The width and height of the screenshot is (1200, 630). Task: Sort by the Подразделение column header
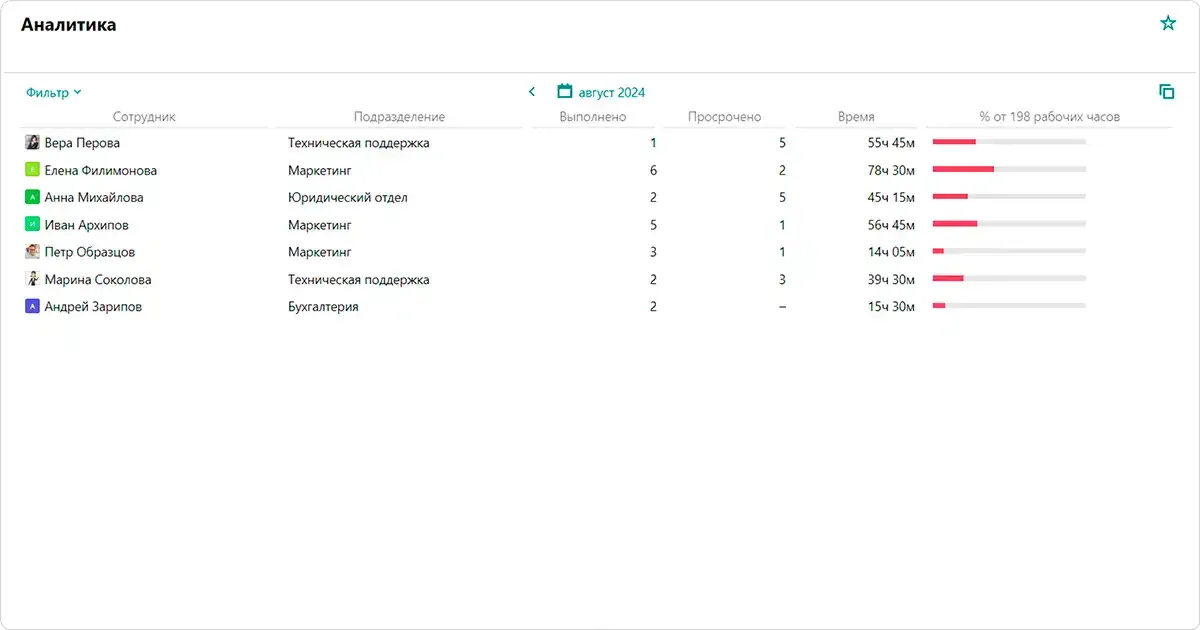[399, 117]
